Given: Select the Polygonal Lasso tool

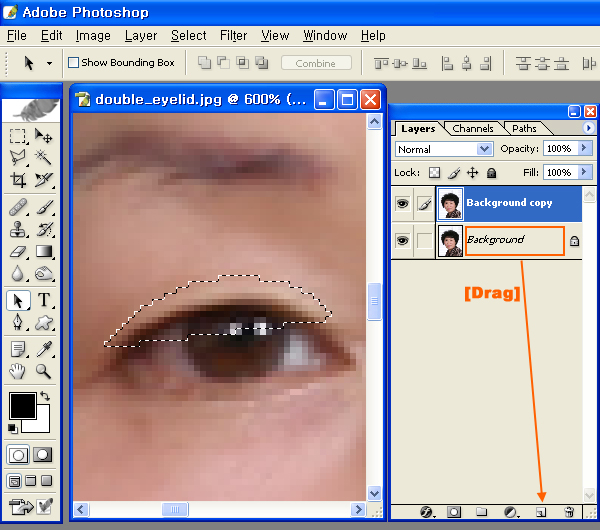Looking at the screenshot, I should pos(18,157).
